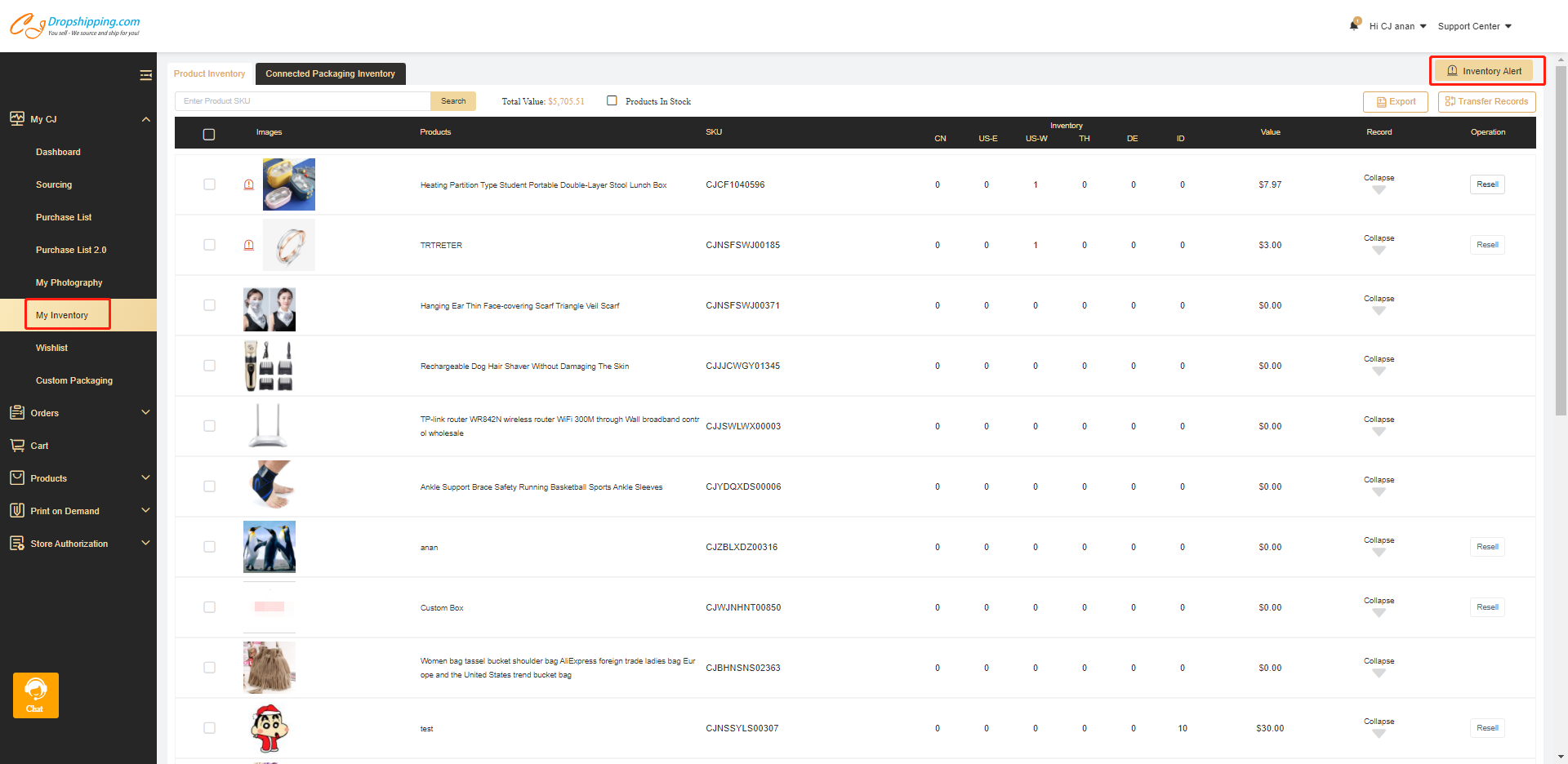Viewport: 1568px width, 764px height.
Task: Open the Hi CJ anan account dropdown
Action: 1397,26
